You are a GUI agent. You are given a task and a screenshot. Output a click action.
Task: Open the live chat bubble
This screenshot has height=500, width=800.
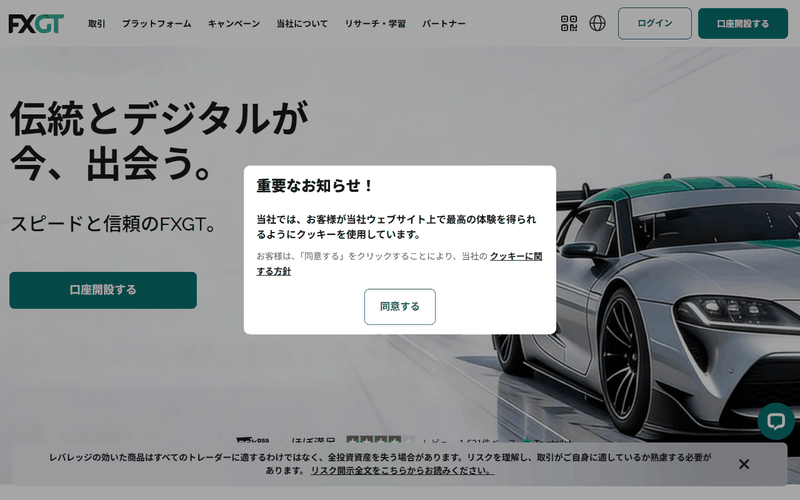point(776,421)
